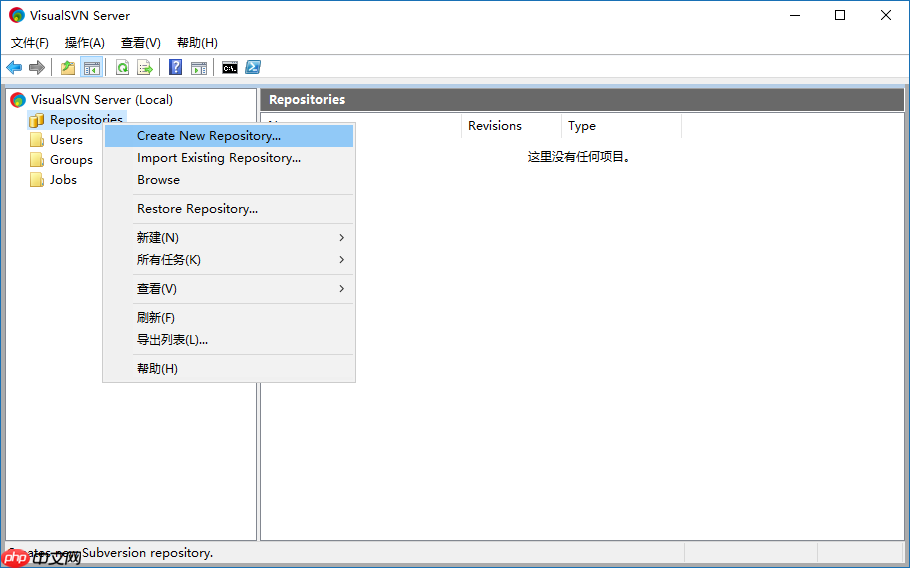Select the Groups tree node
This screenshot has width=910, height=568.
click(x=71, y=160)
